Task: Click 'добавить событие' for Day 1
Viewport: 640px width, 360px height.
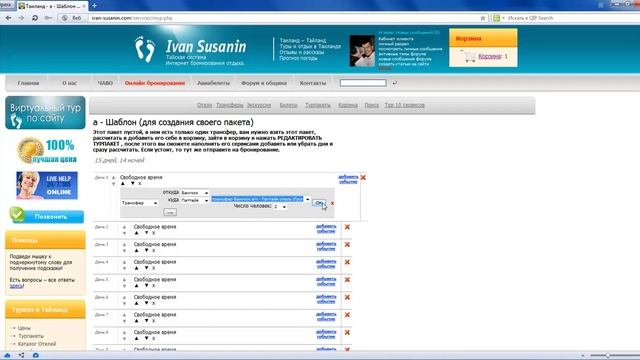Action: [x=348, y=179]
